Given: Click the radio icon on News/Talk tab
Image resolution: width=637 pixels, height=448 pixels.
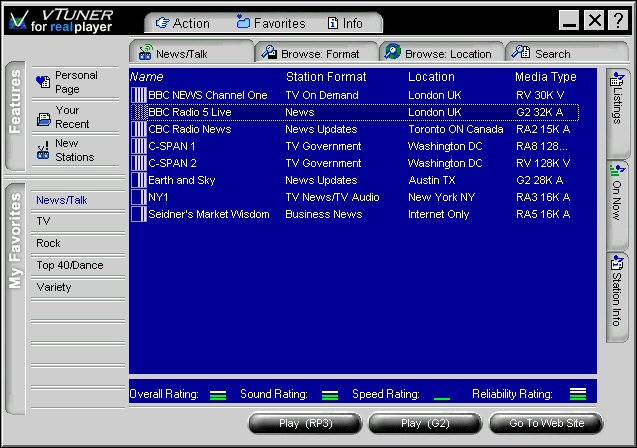Looking at the screenshot, I should (x=145, y=52).
